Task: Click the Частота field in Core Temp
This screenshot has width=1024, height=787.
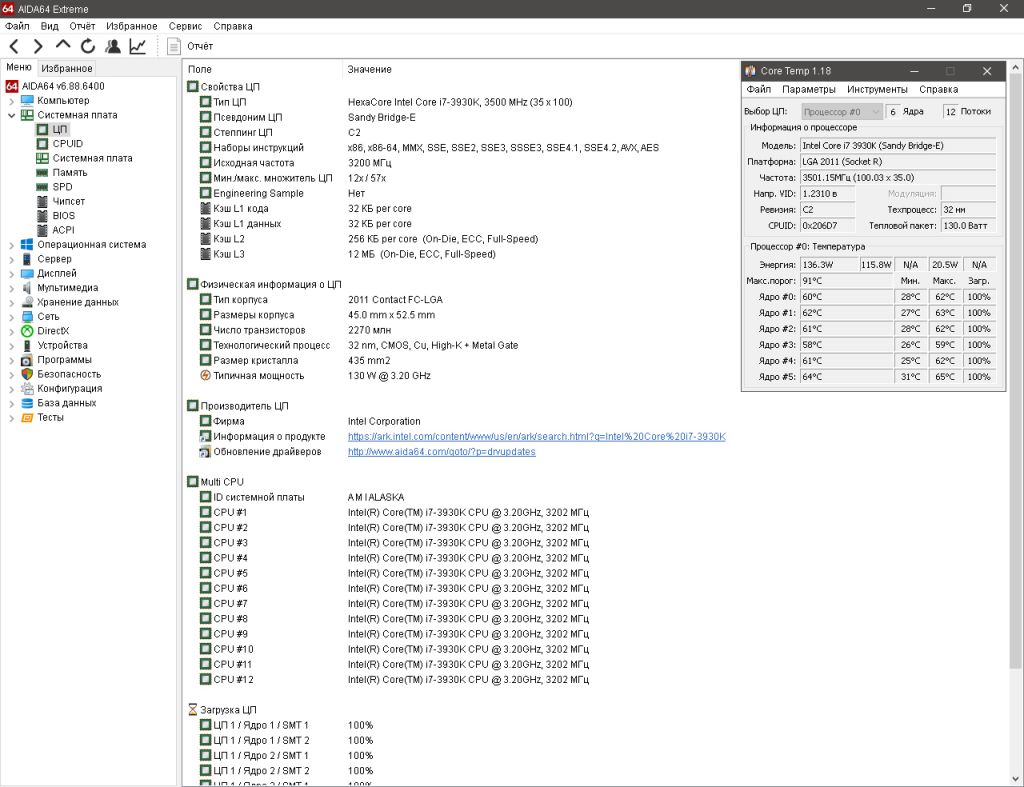Action: pos(898,178)
